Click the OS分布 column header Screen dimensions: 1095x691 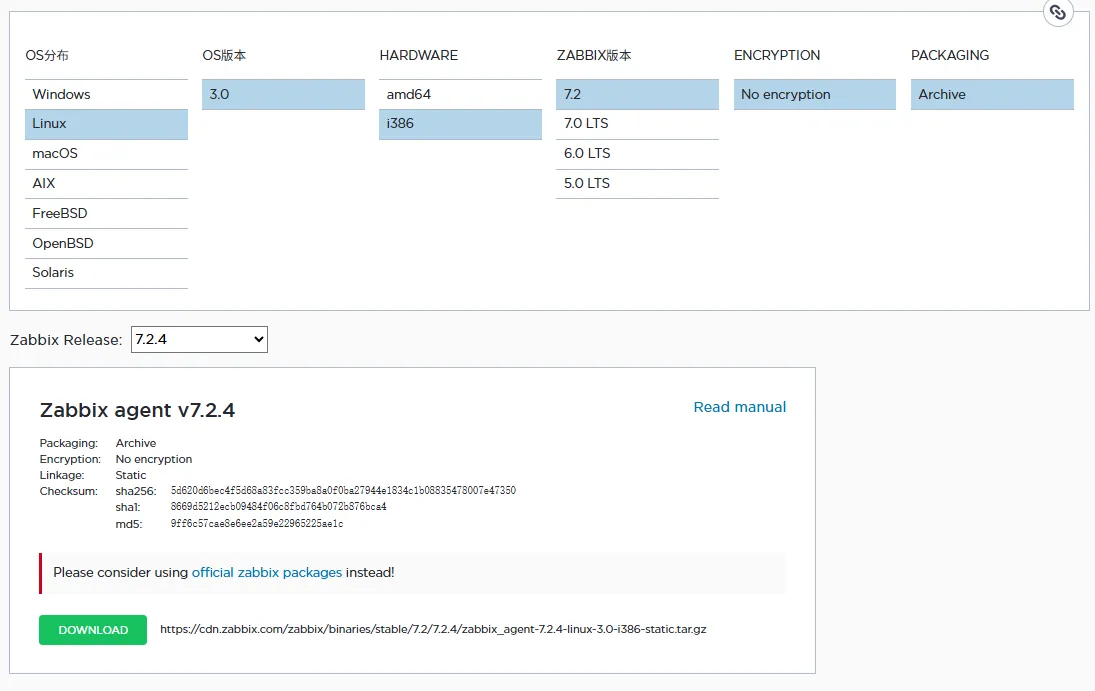tap(47, 55)
